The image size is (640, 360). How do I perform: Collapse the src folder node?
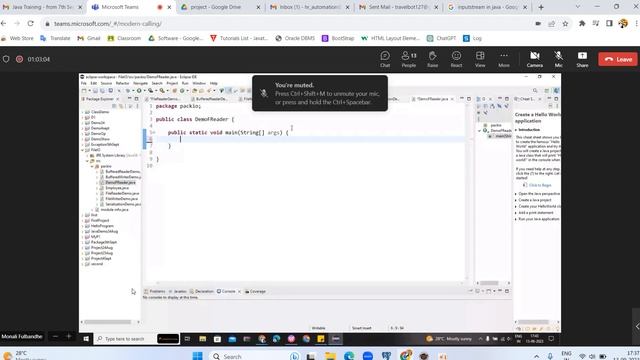[87, 161]
